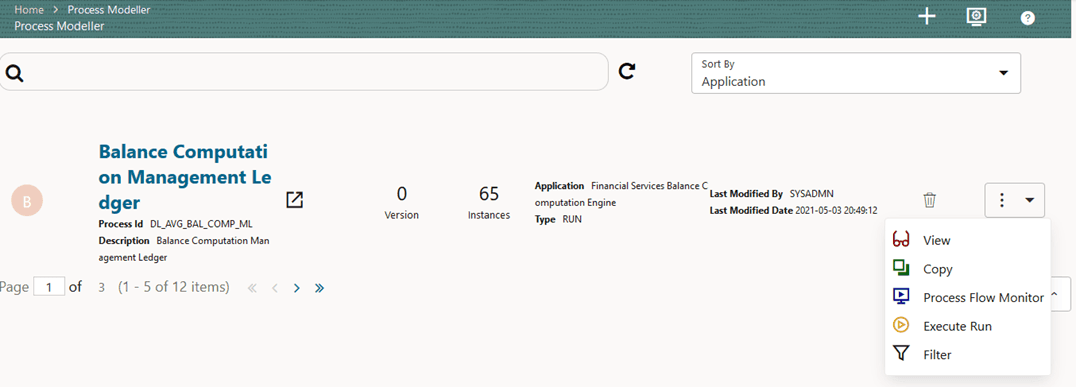Open the Sort By Application dropdown
Viewport: 1076px width, 387px height.
(x=856, y=73)
